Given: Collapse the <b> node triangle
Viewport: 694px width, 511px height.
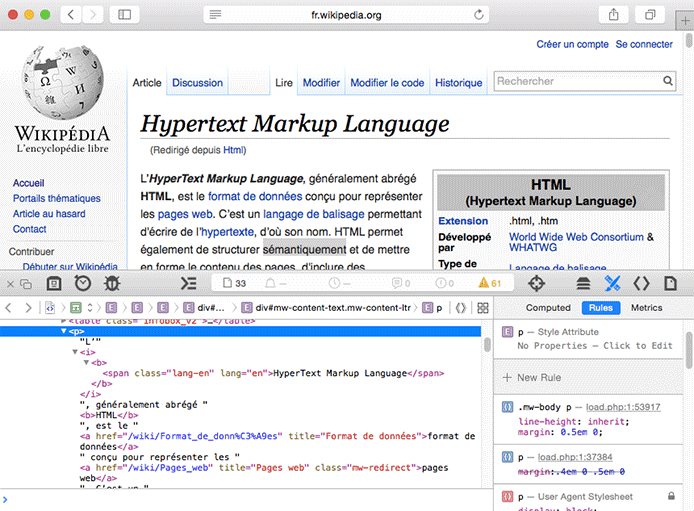Looking at the screenshot, I should [86, 362].
